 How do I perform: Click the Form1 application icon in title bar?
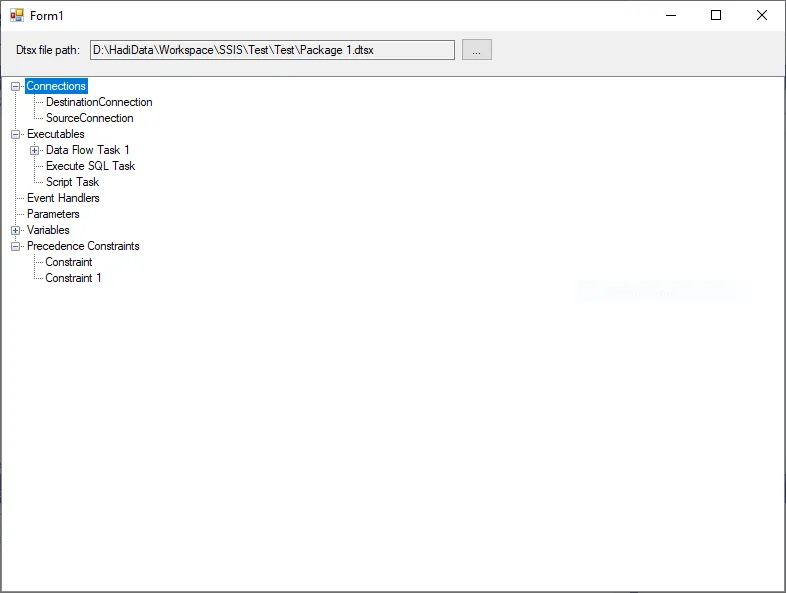(x=17, y=16)
